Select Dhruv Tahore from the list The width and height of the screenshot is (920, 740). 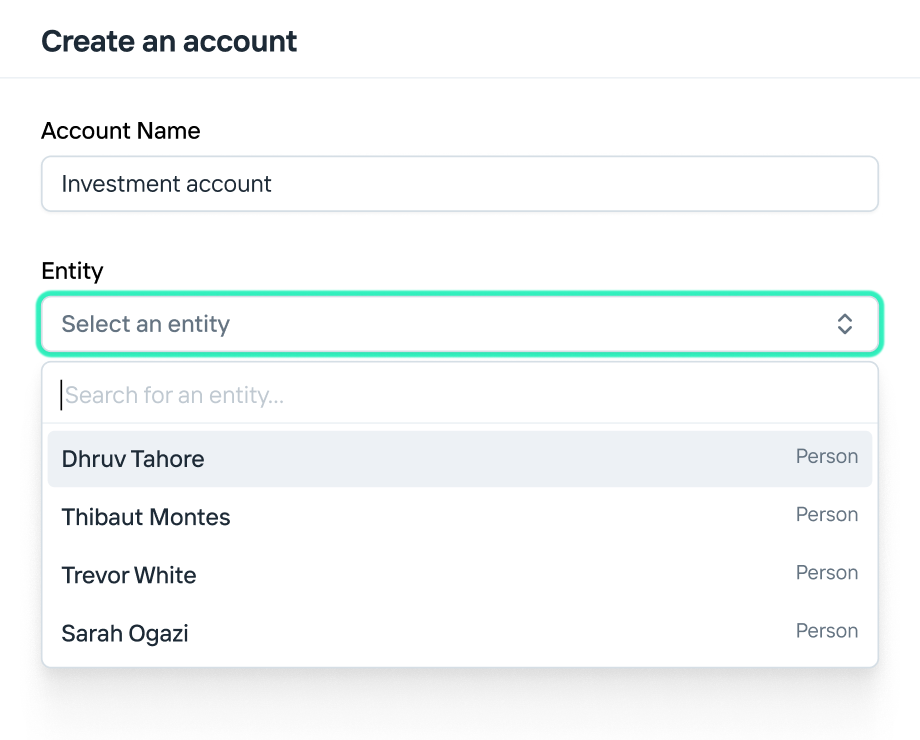click(x=133, y=459)
